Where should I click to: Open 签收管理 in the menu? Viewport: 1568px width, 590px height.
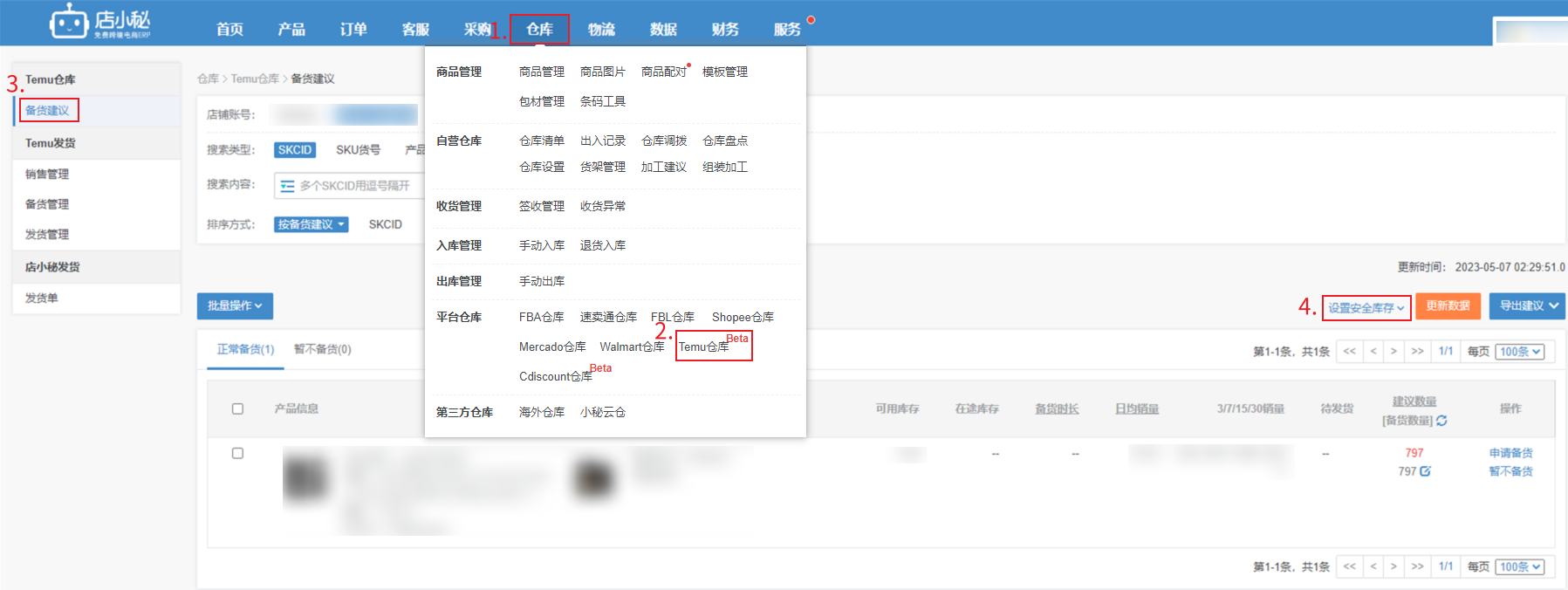point(541,206)
